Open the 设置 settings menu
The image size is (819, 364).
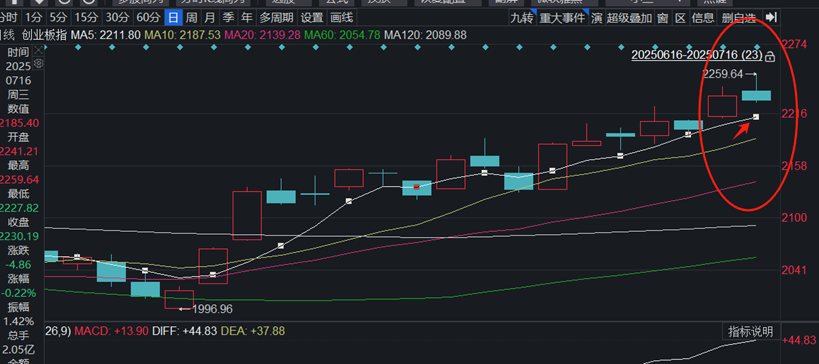312,18
